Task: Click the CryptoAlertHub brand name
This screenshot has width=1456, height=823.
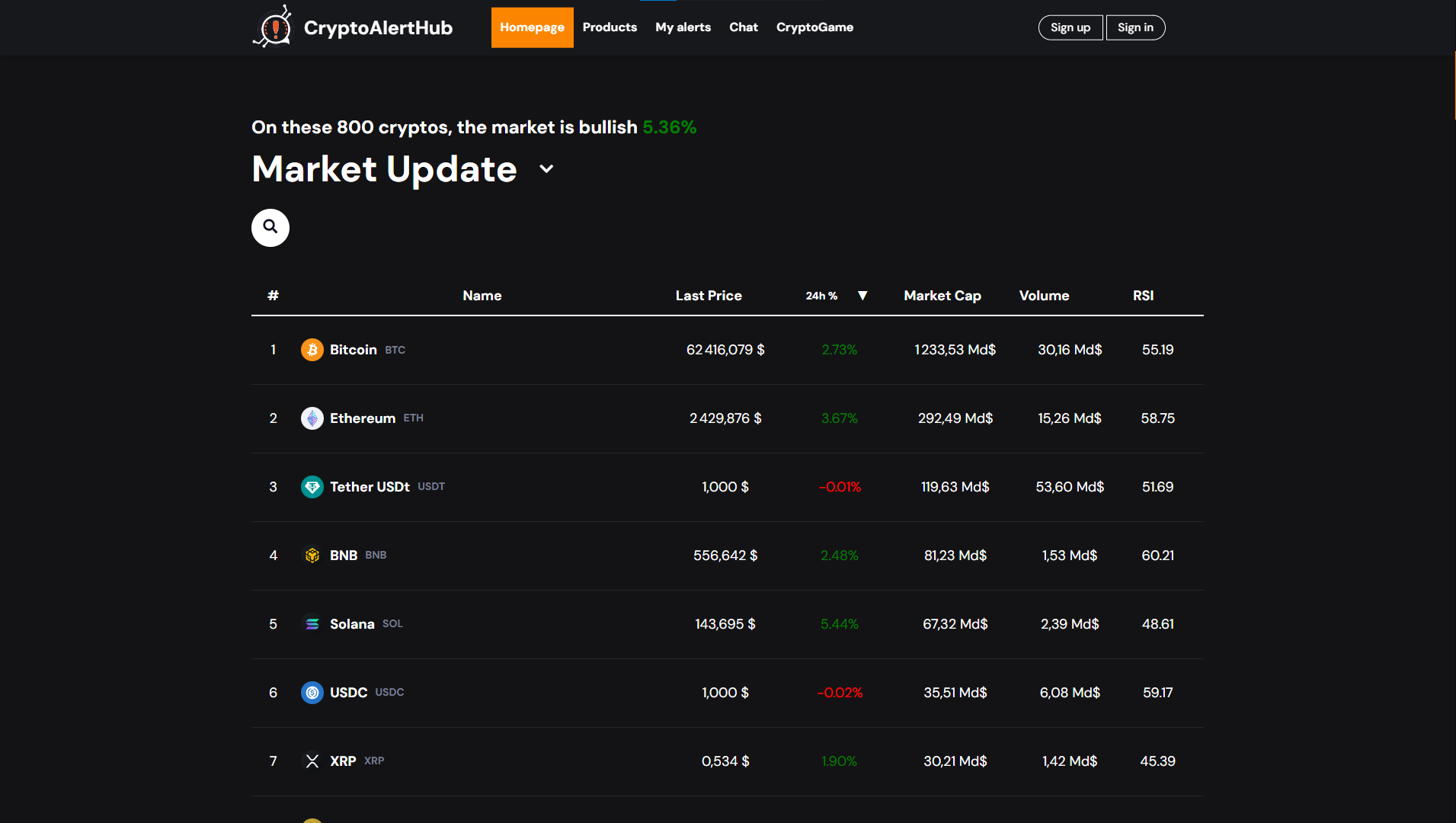Action: [x=378, y=27]
